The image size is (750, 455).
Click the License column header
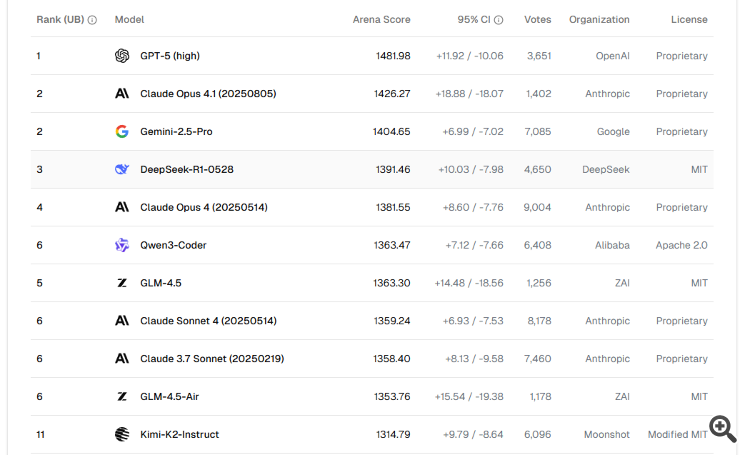tap(689, 20)
